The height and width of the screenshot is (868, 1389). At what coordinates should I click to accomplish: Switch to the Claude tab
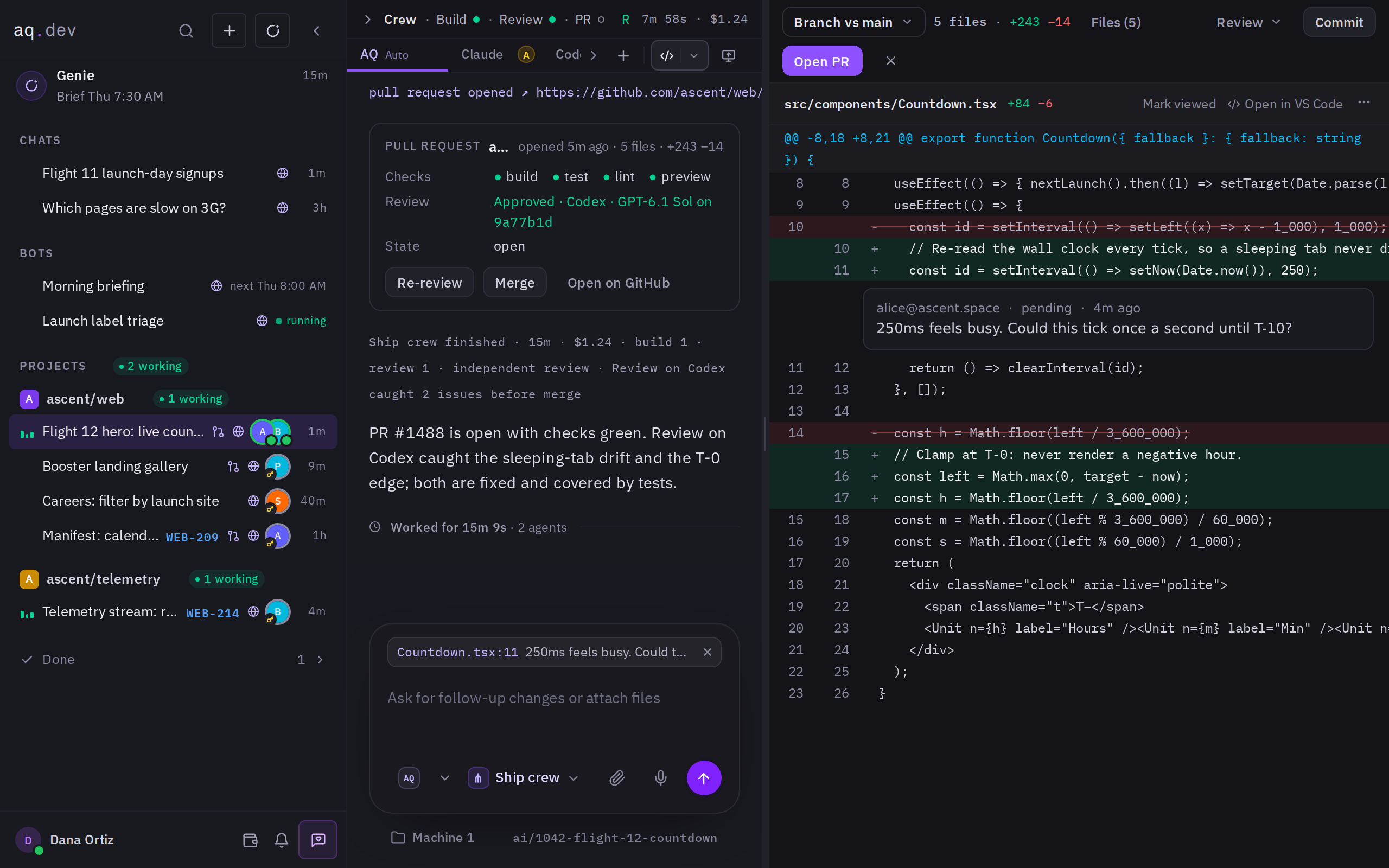[497, 55]
